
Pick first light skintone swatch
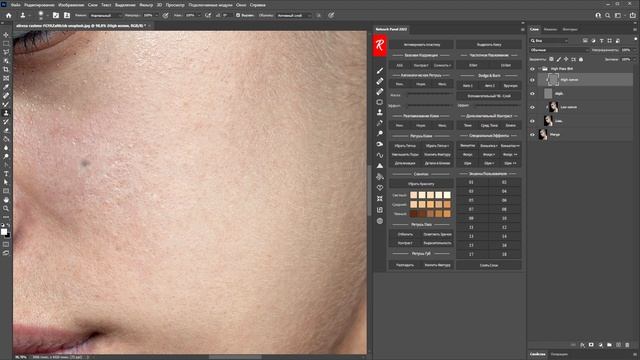[413, 195]
